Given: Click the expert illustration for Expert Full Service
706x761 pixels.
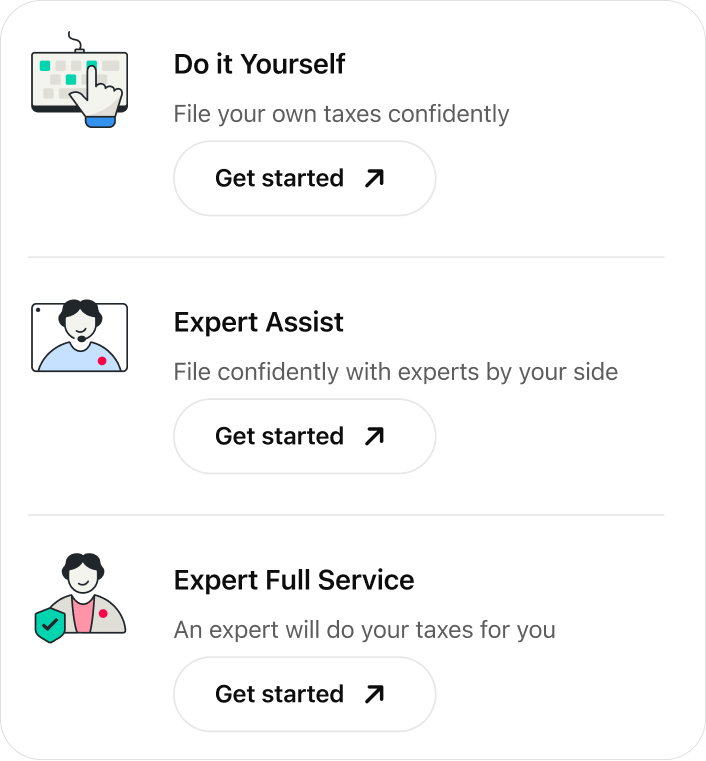Looking at the screenshot, I should pyautogui.click(x=82, y=592).
